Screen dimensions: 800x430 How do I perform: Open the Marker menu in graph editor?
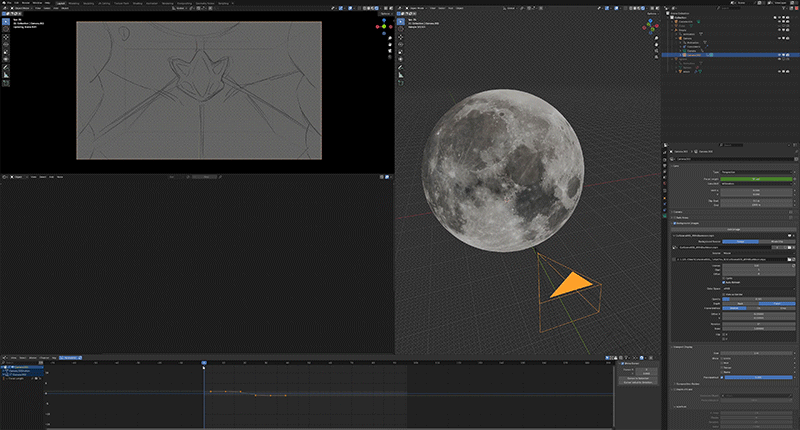click(33, 358)
